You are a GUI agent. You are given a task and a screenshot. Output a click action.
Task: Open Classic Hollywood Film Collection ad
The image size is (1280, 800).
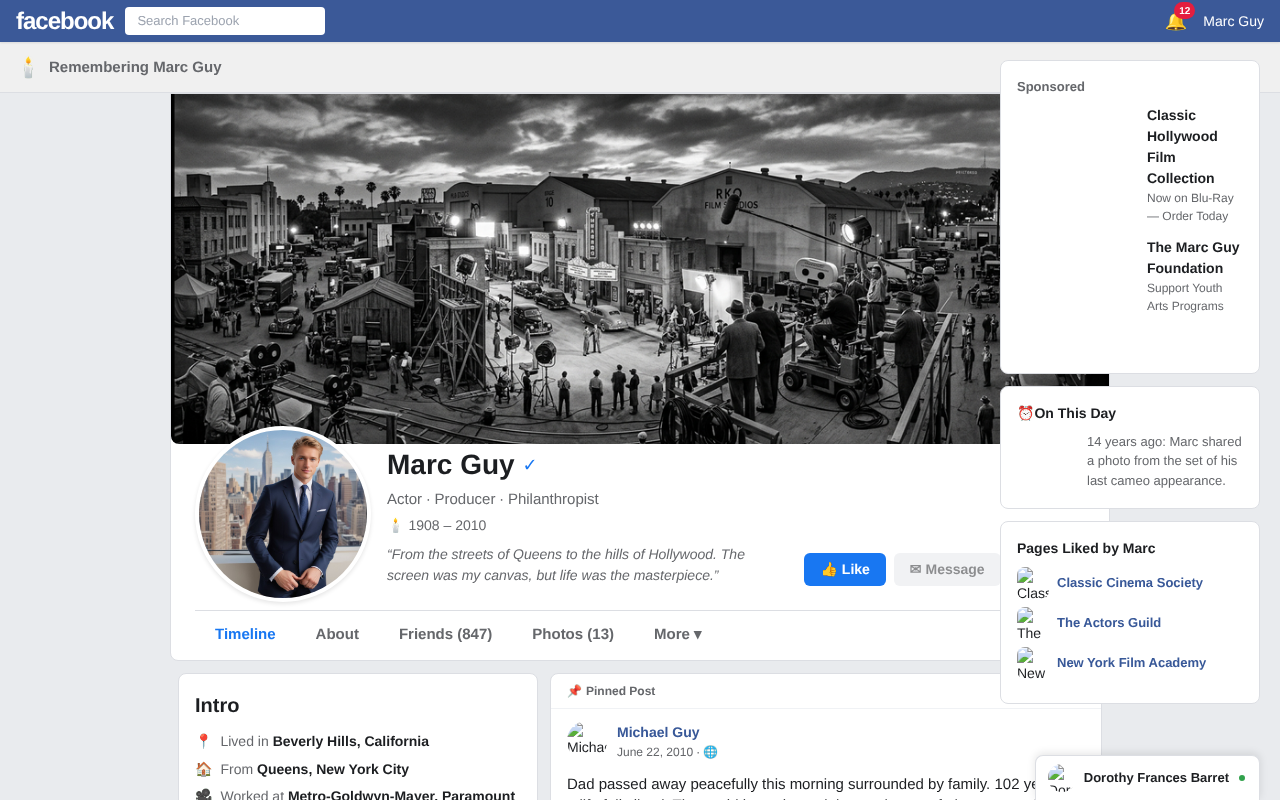point(1130,165)
